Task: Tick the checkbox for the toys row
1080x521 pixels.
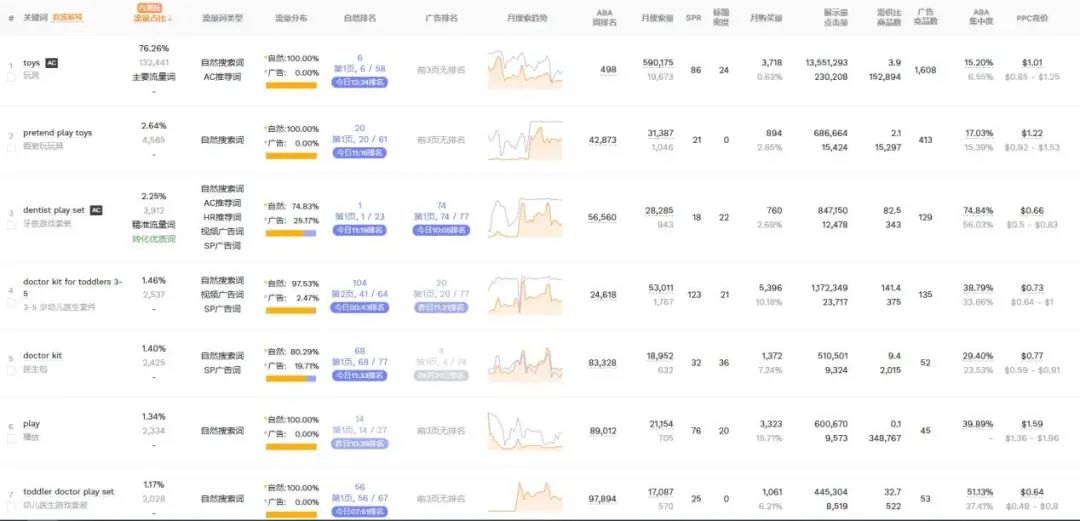Action: [x=11, y=78]
